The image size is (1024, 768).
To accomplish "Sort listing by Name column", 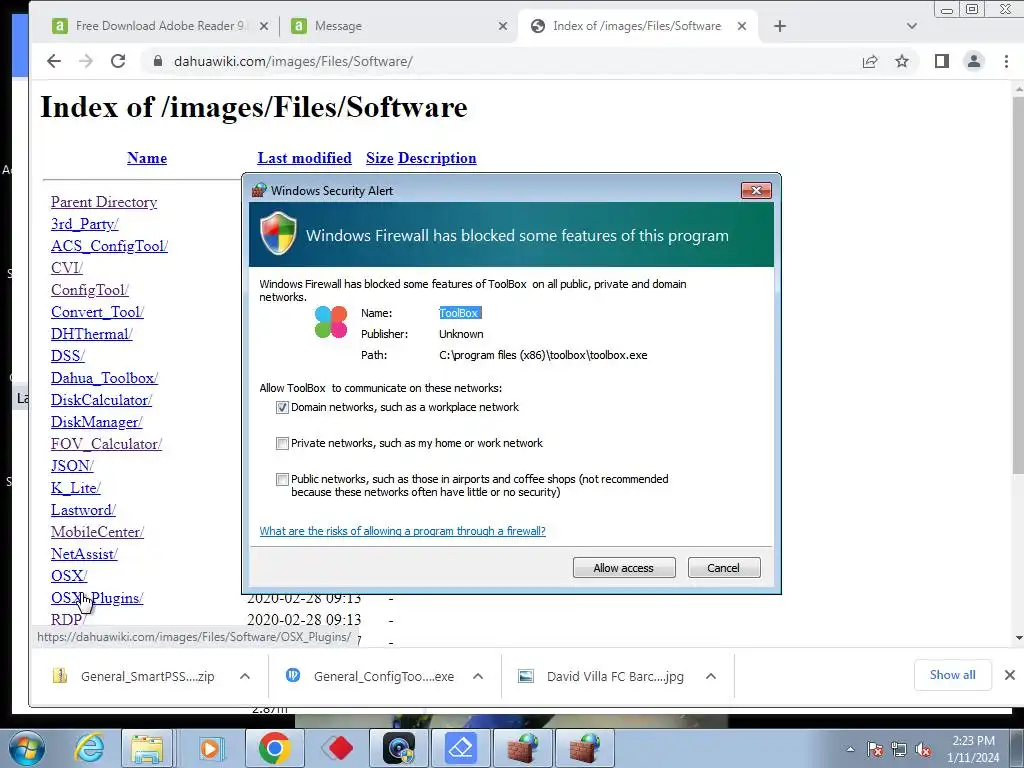I will (147, 158).
